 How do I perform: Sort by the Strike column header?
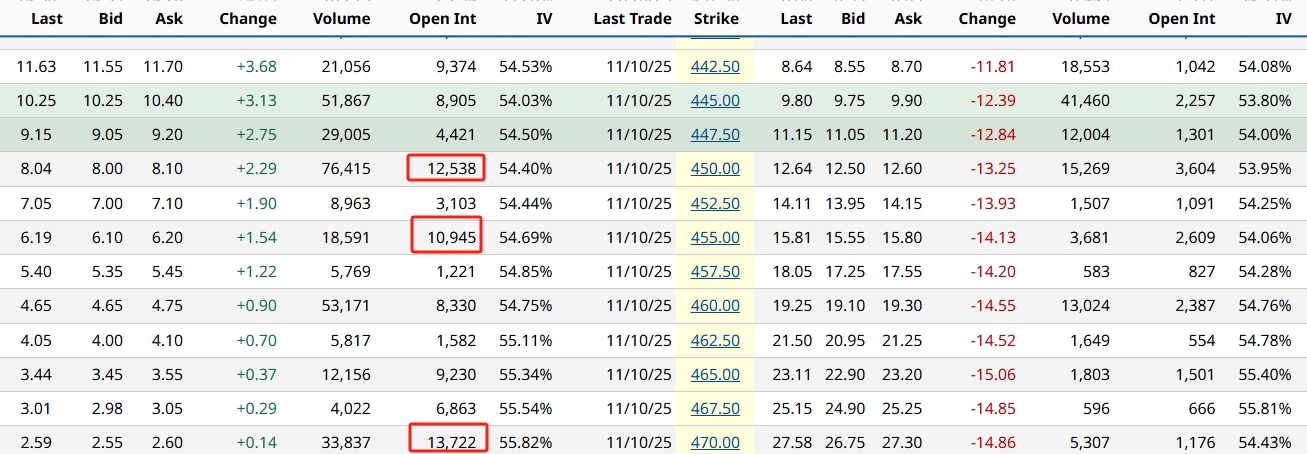[x=716, y=19]
